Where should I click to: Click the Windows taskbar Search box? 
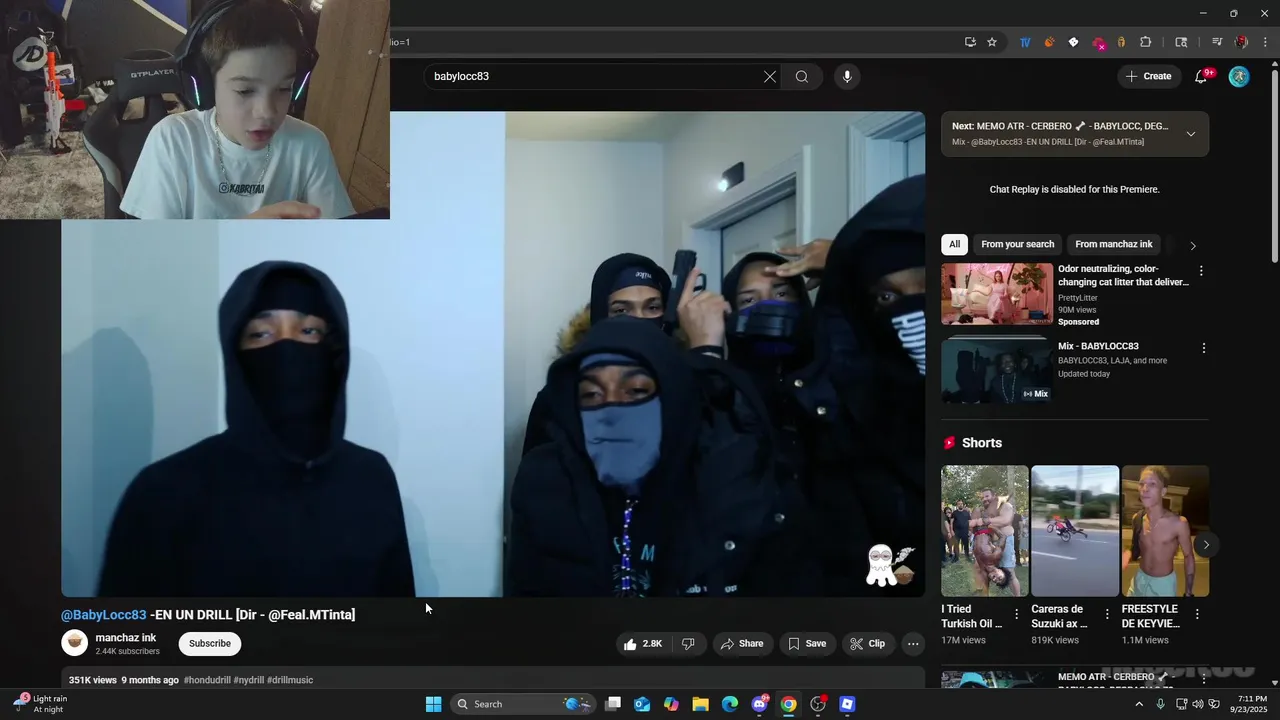pyautogui.click(x=523, y=704)
